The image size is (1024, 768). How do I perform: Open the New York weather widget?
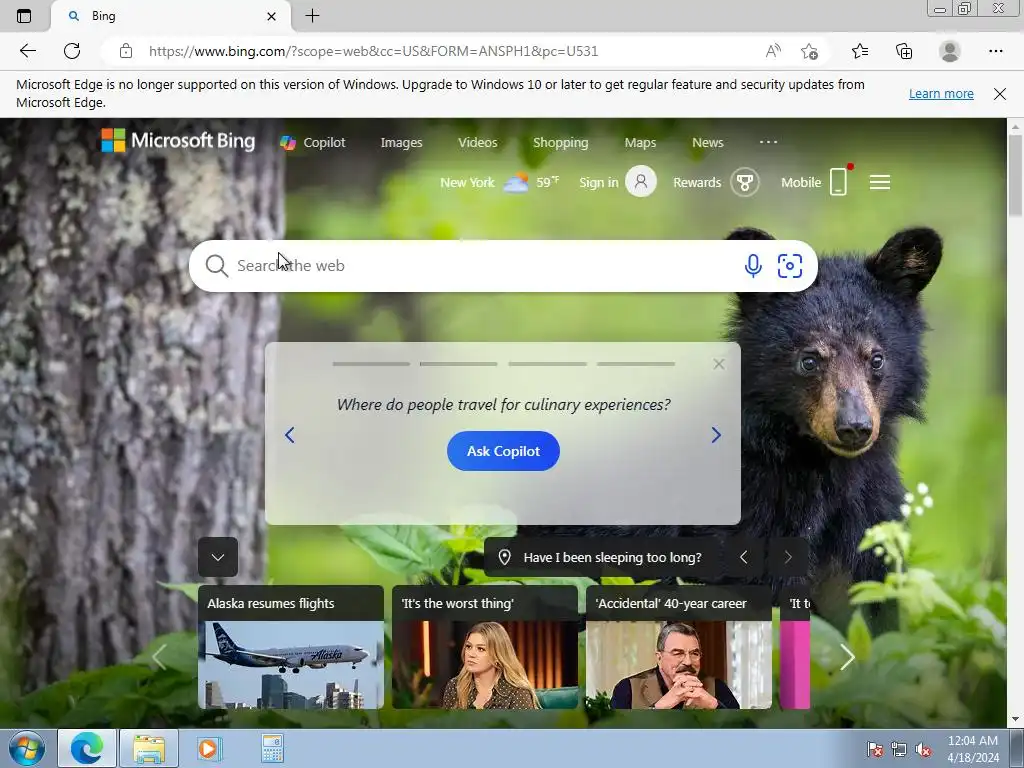click(500, 182)
